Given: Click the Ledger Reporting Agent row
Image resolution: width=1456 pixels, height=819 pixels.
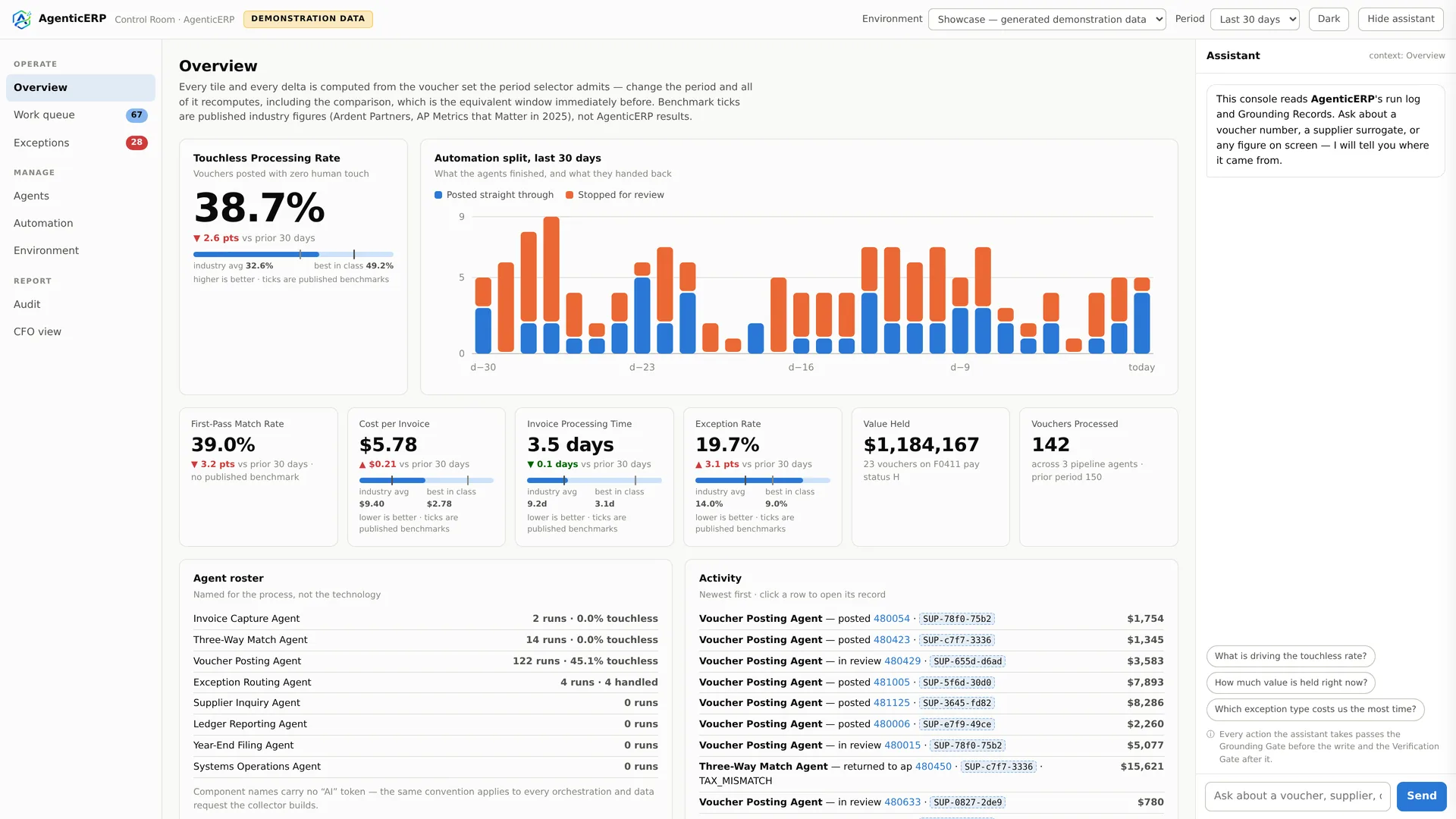Looking at the screenshot, I should coord(425,724).
